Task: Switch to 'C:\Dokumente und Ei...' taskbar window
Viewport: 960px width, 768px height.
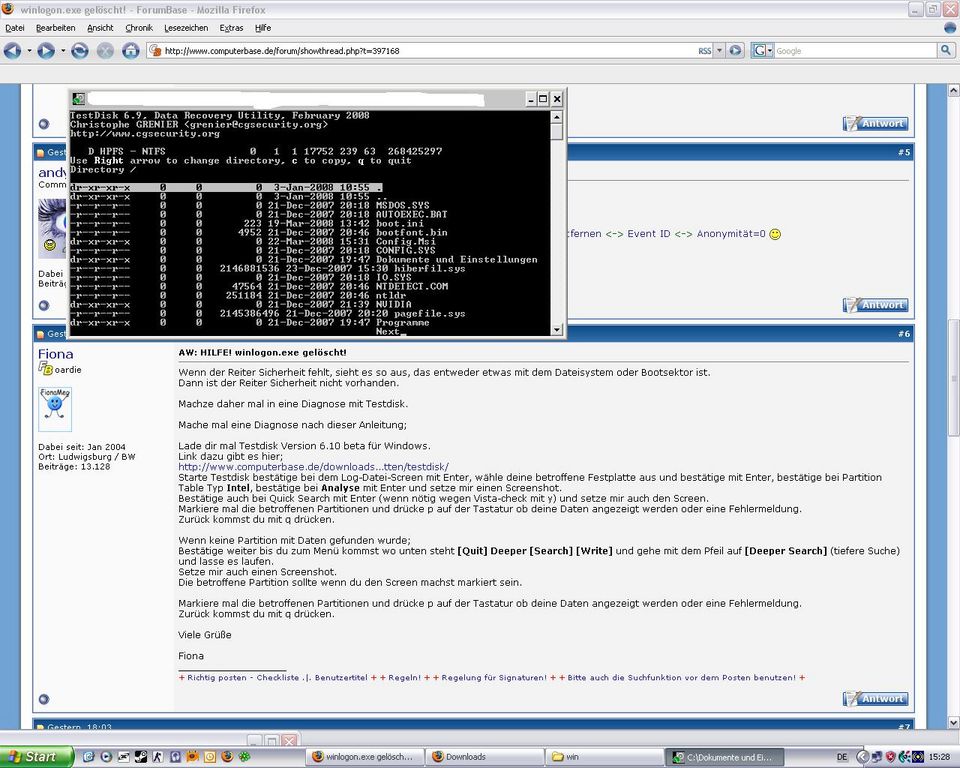Action: click(722, 757)
